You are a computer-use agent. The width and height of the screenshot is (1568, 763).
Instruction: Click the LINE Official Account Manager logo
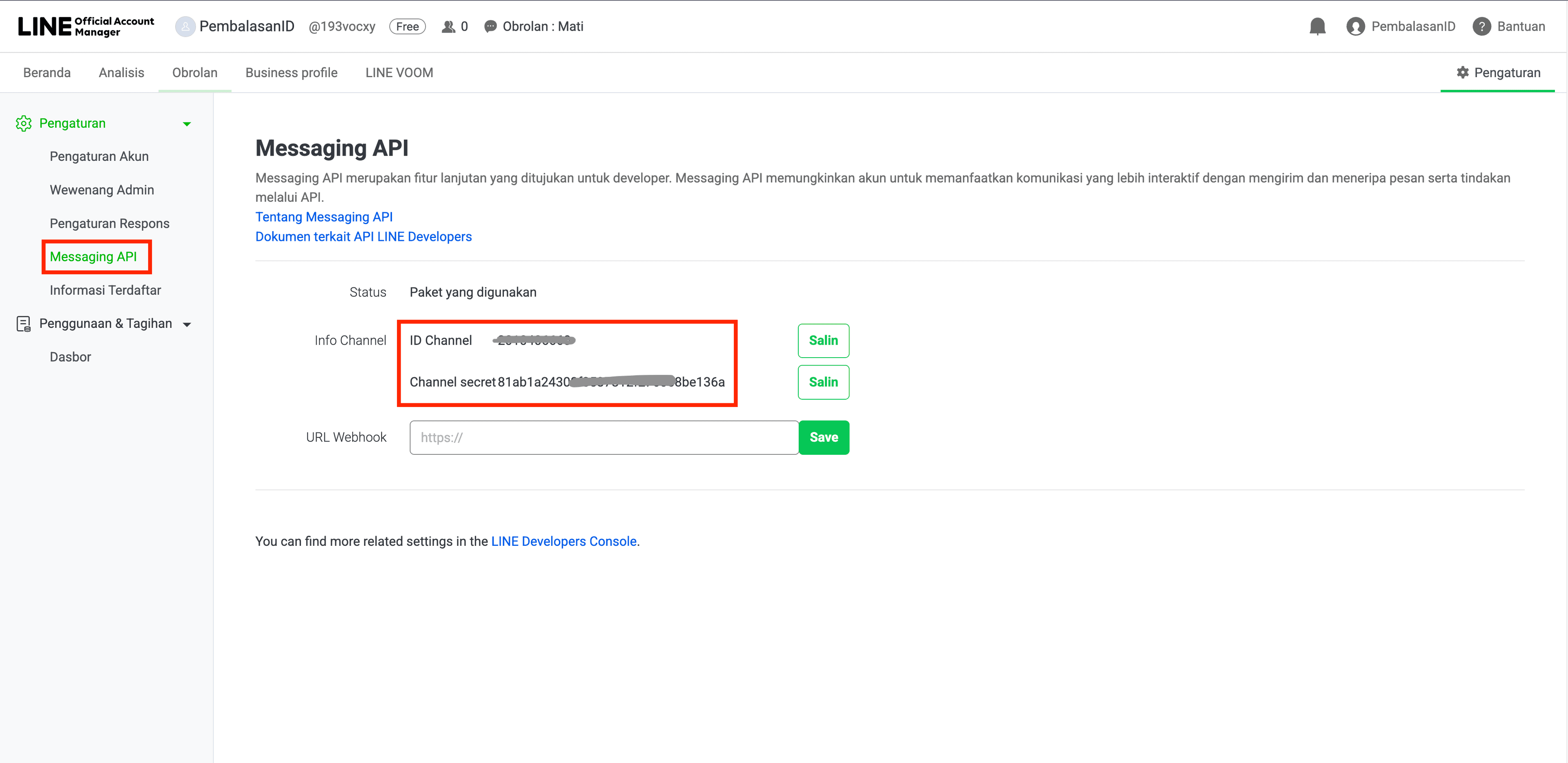coord(86,26)
